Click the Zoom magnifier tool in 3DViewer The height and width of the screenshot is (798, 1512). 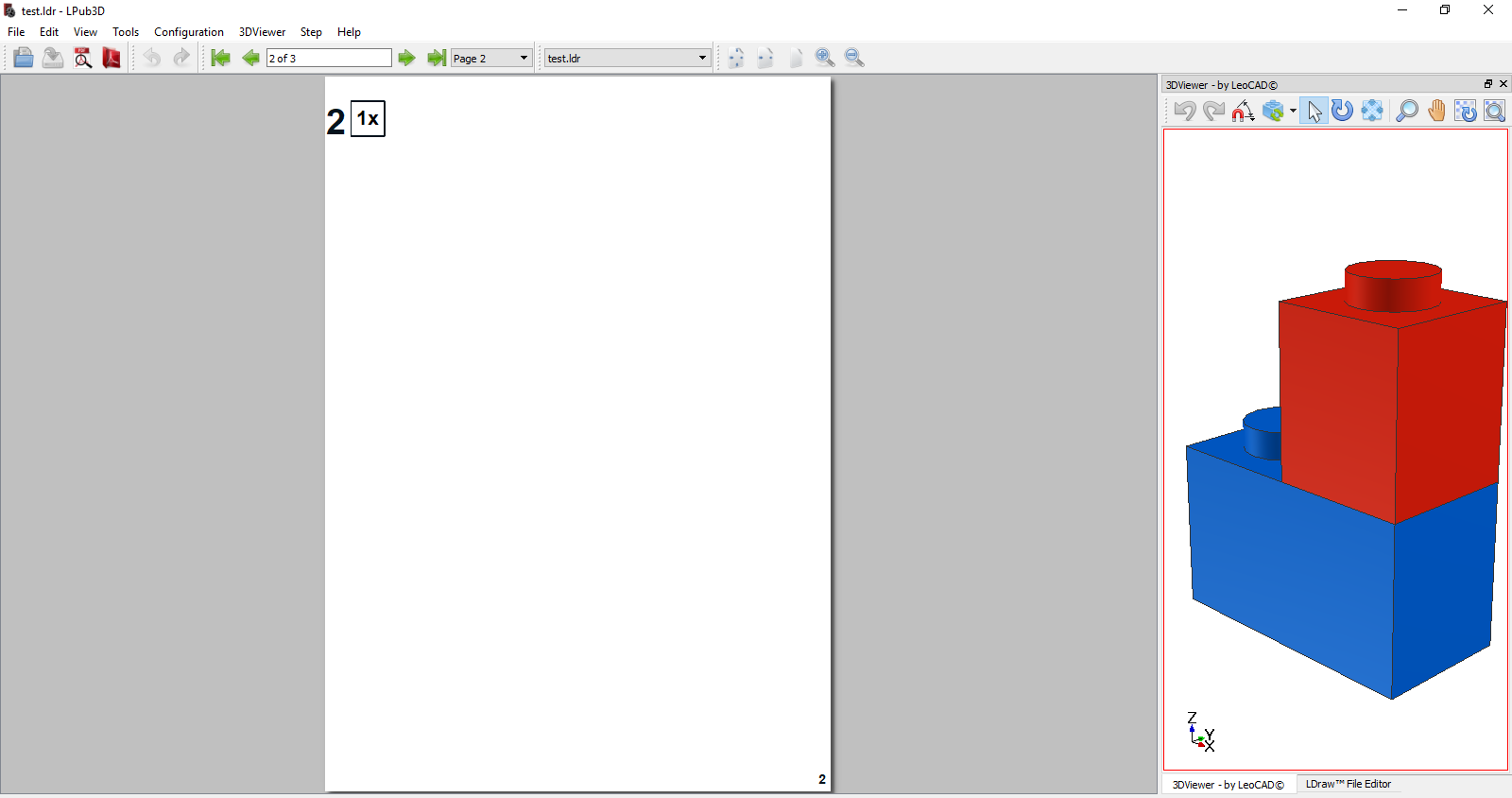click(x=1406, y=111)
